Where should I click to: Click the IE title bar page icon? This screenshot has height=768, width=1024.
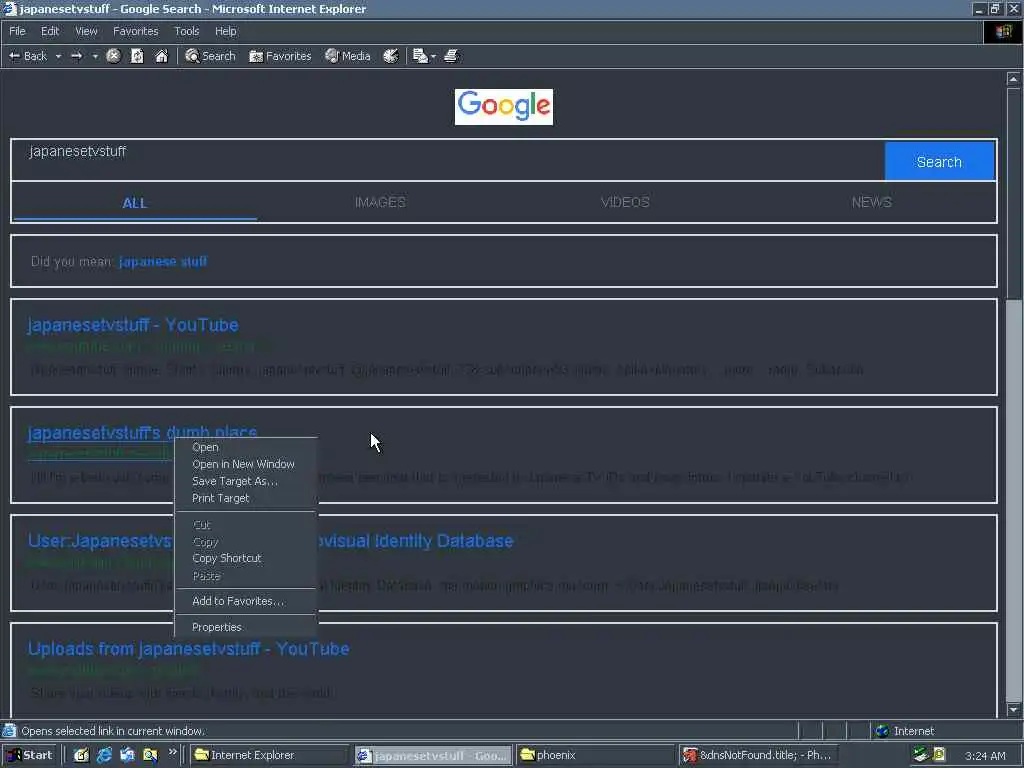[x=10, y=8]
